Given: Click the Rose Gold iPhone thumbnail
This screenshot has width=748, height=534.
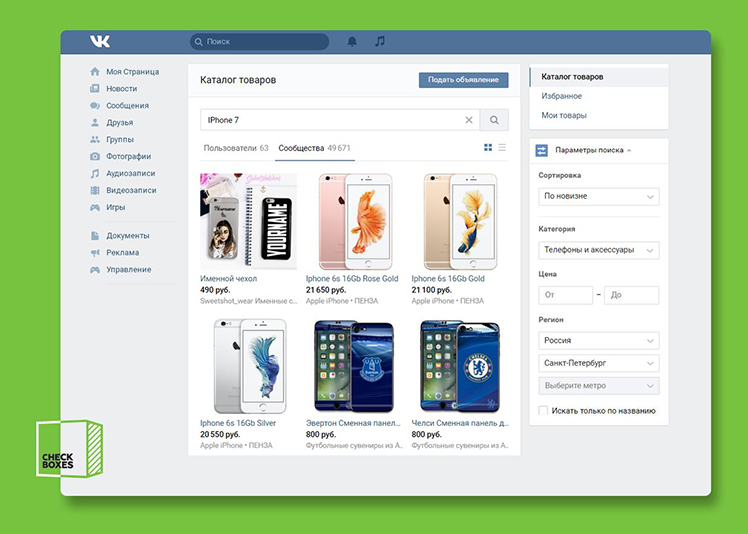Looking at the screenshot, I should [355, 221].
